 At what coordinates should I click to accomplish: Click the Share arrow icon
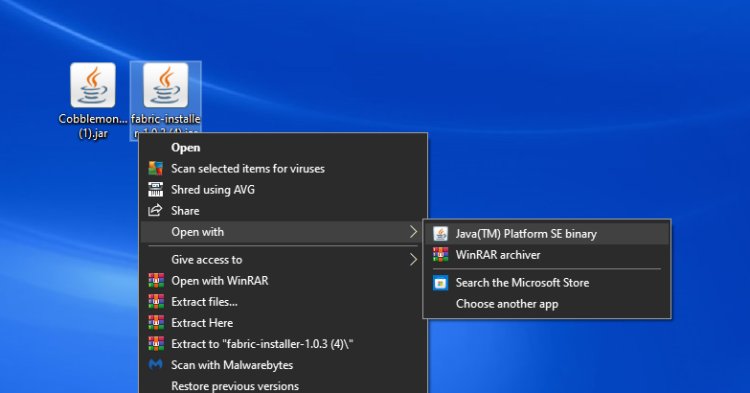coord(155,210)
